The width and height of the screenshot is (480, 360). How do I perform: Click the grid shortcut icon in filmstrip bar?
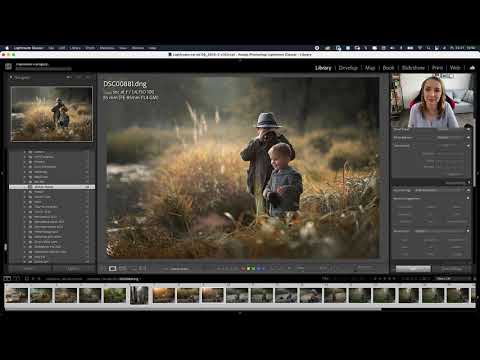(x=27, y=279)
